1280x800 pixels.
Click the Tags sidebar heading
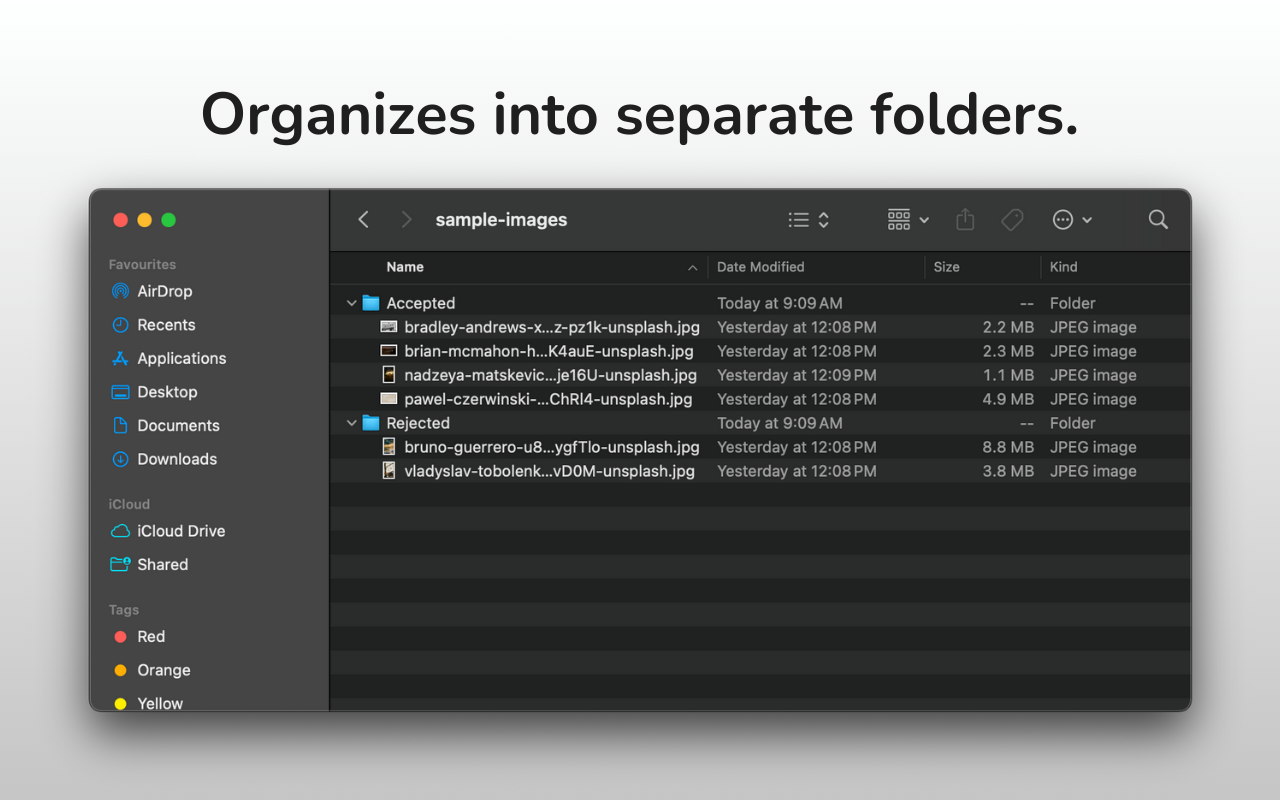point(124,610)
